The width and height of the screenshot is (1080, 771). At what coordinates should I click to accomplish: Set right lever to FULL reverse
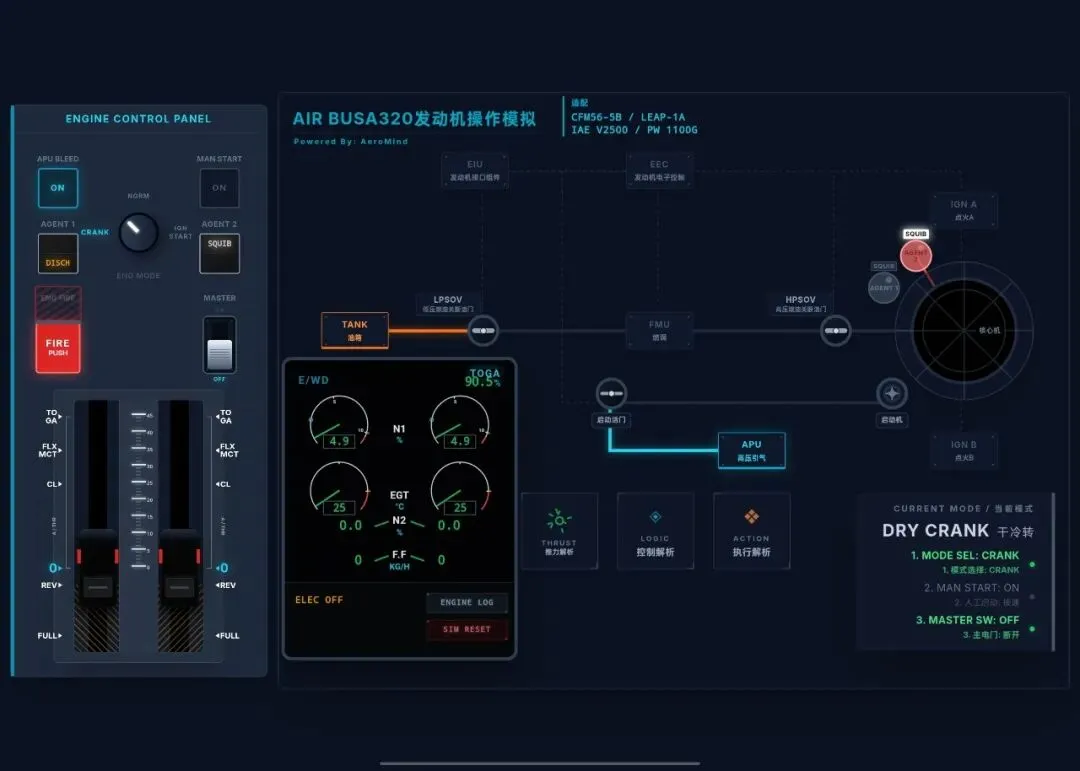(227, 635)
